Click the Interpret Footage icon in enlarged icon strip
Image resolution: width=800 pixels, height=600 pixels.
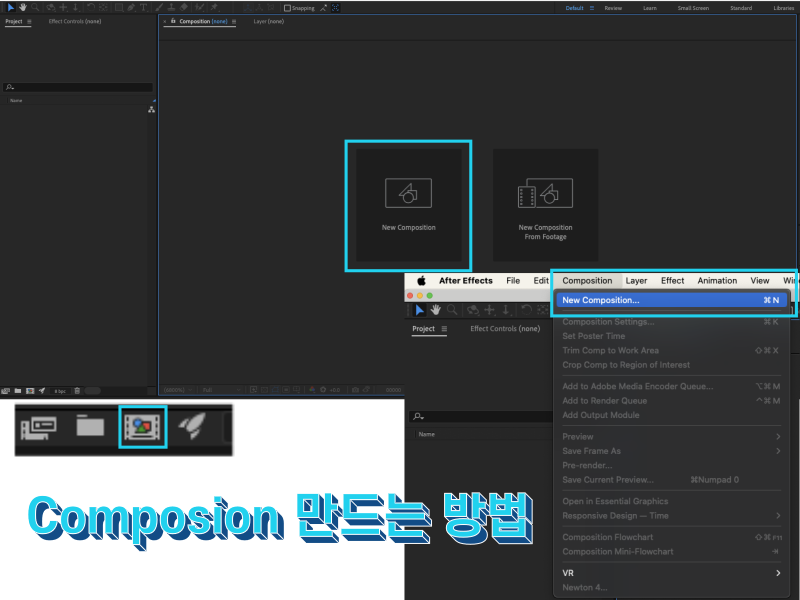coord(38,426)
